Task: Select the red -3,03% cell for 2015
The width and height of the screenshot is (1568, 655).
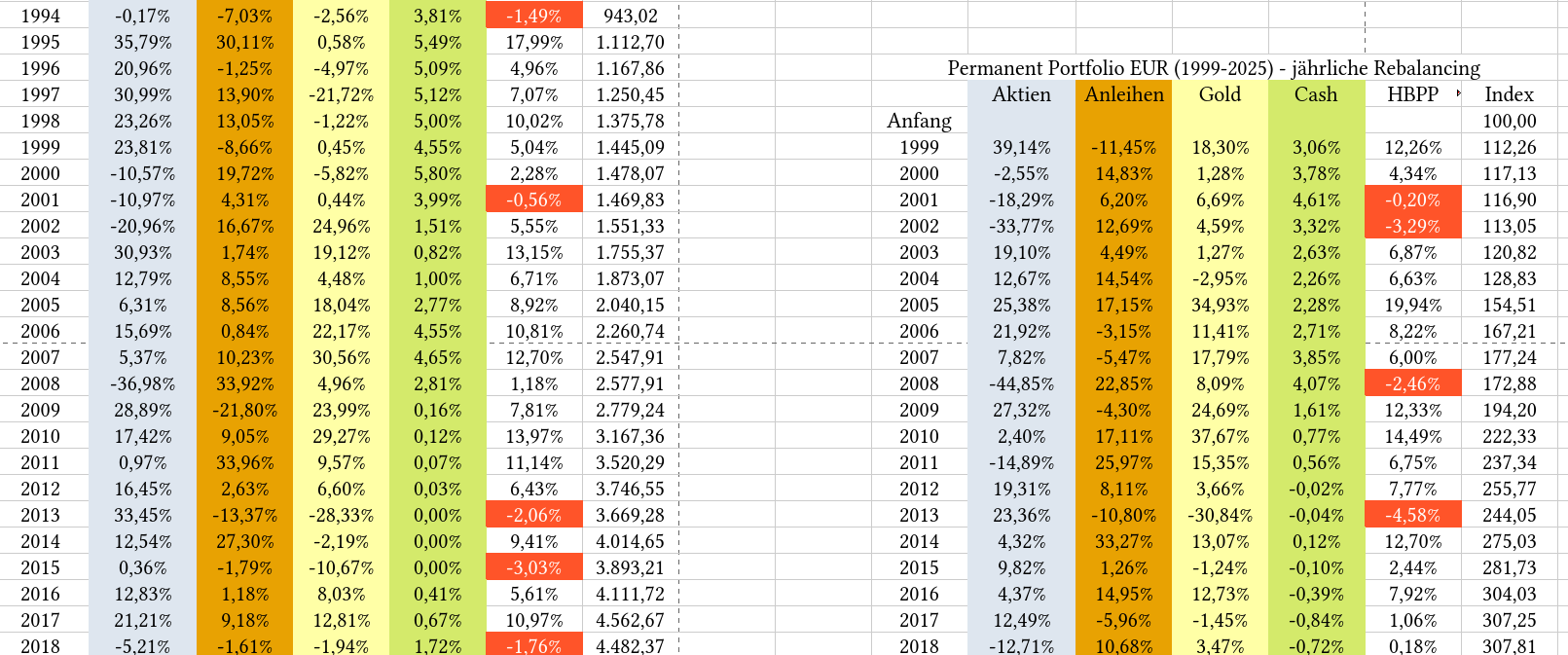Action: coord(534,567)
